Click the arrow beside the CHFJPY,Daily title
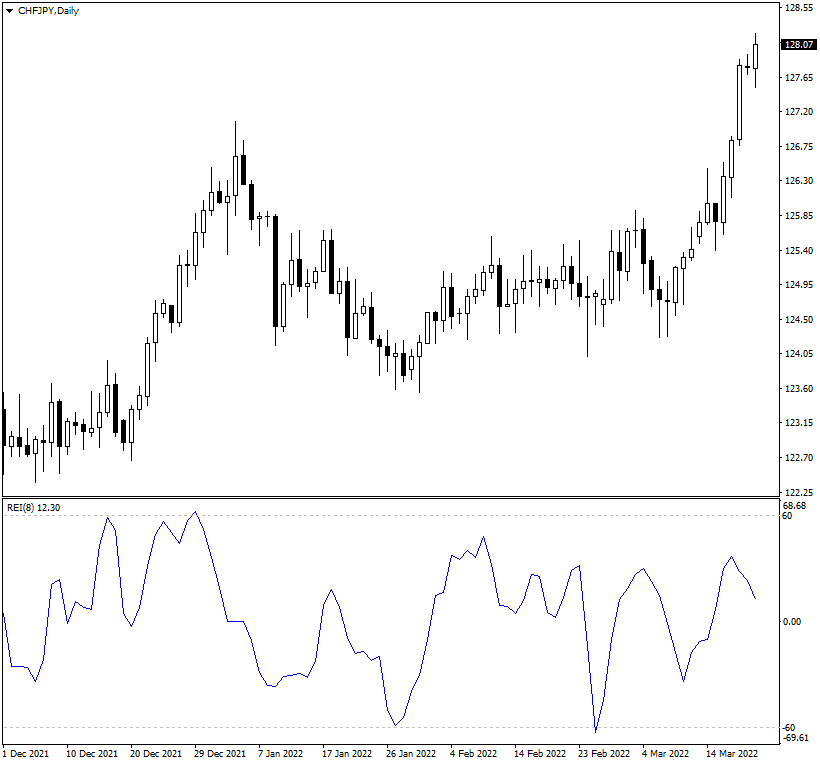This screenshot has width=820, height=765. (9, 10)
